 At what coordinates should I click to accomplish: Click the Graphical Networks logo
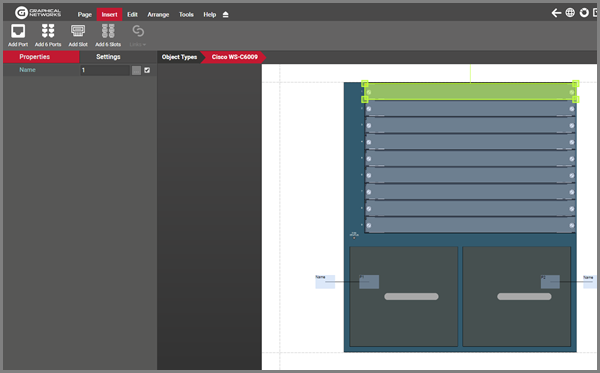[38, 13]
